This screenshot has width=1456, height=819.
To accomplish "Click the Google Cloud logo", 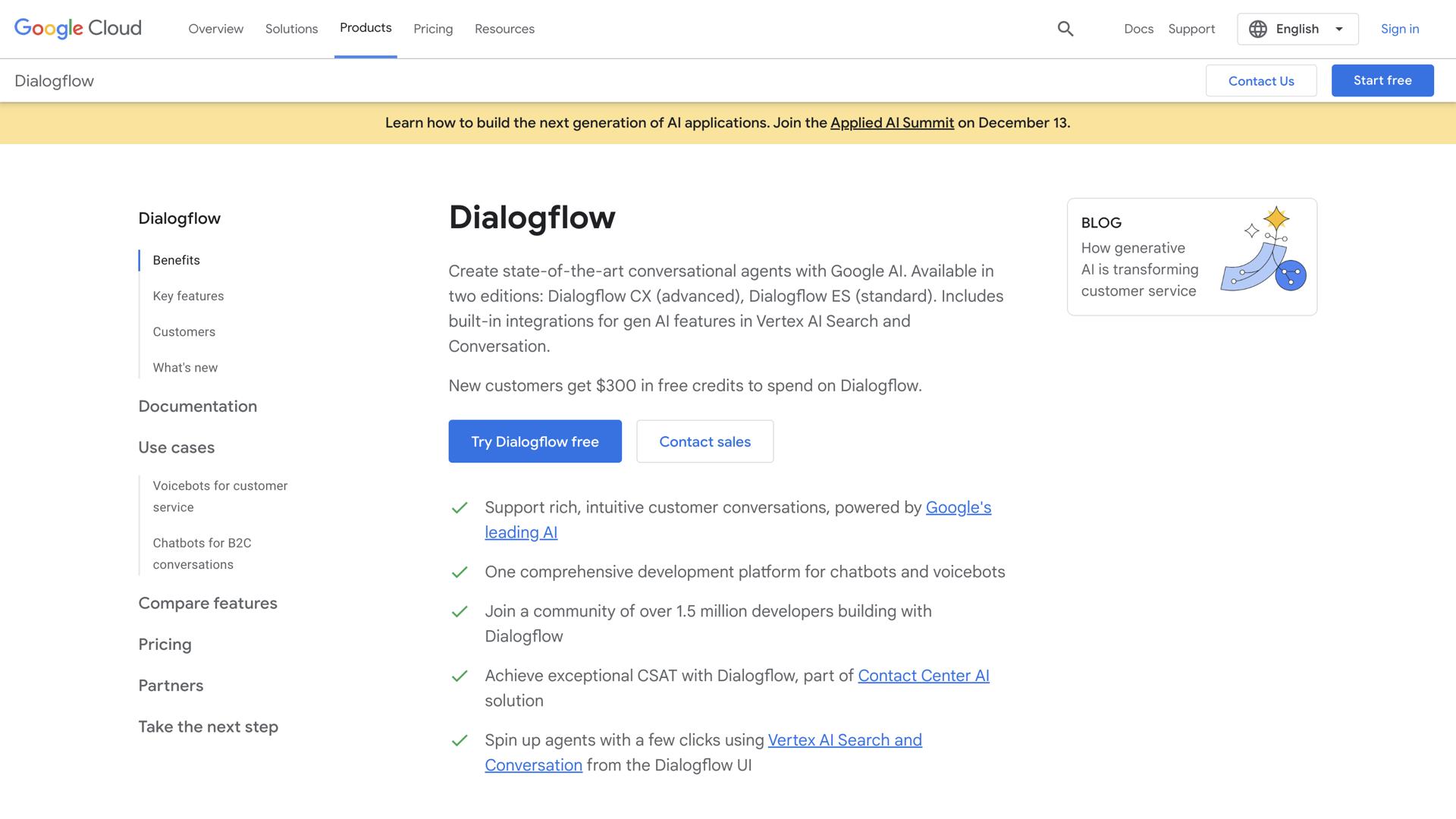I will [77, 28].
